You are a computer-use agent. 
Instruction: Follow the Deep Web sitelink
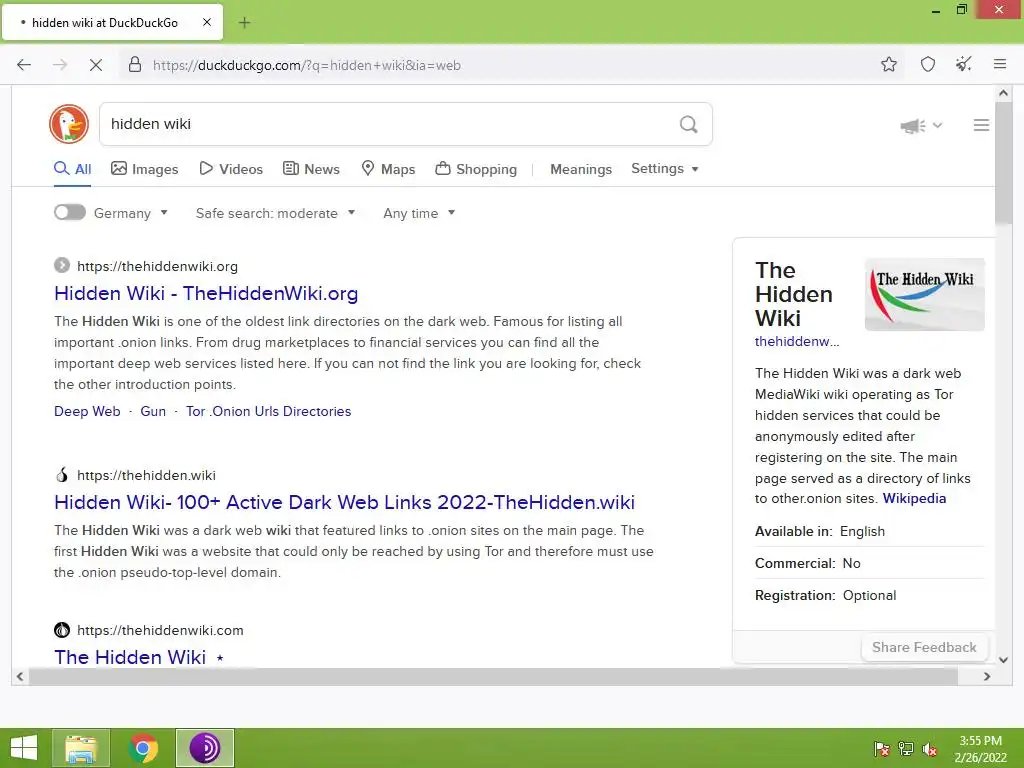coord(87,411)
